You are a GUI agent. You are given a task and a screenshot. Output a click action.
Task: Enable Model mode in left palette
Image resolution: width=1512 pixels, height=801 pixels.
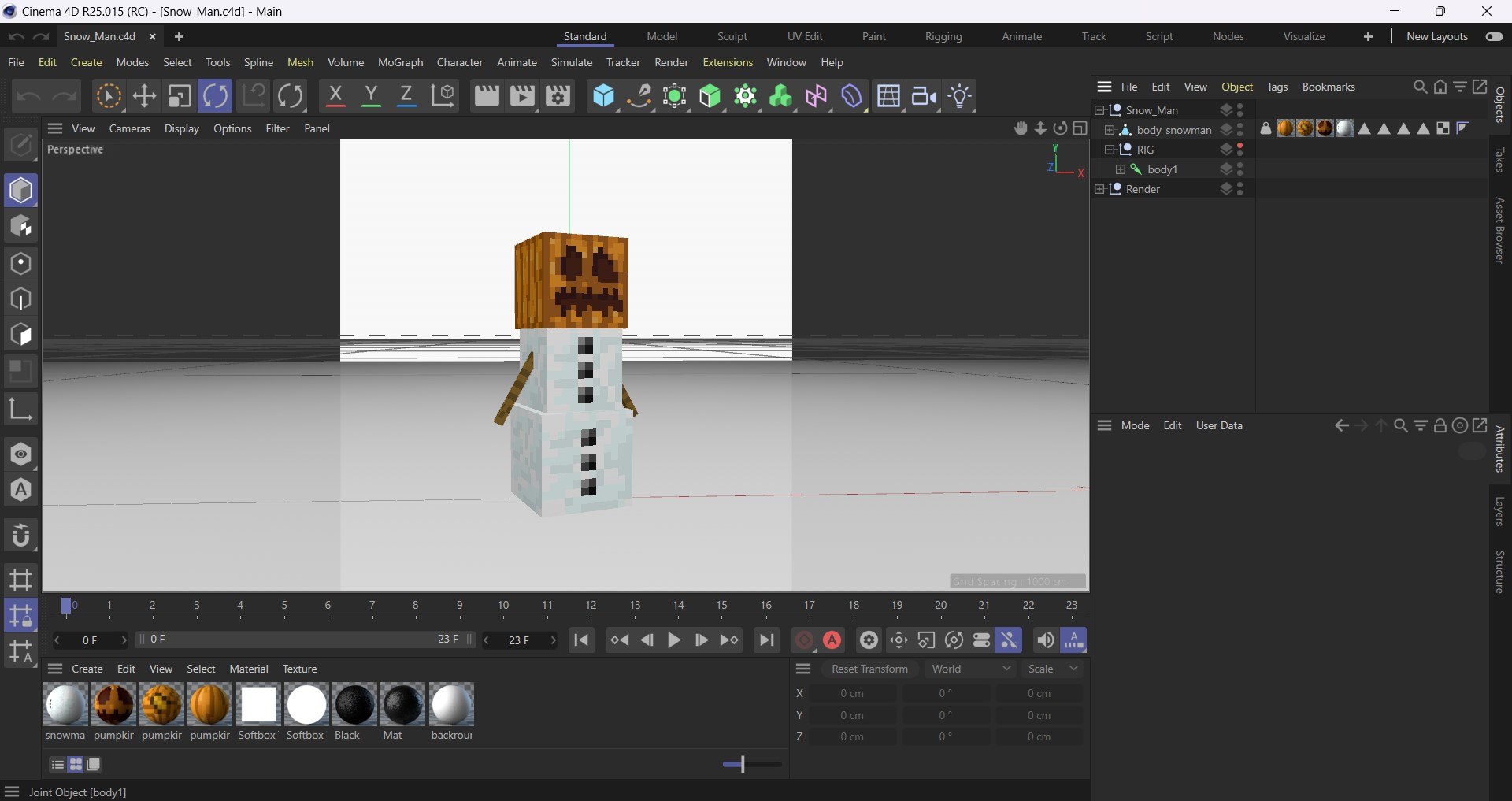(21, 191)
